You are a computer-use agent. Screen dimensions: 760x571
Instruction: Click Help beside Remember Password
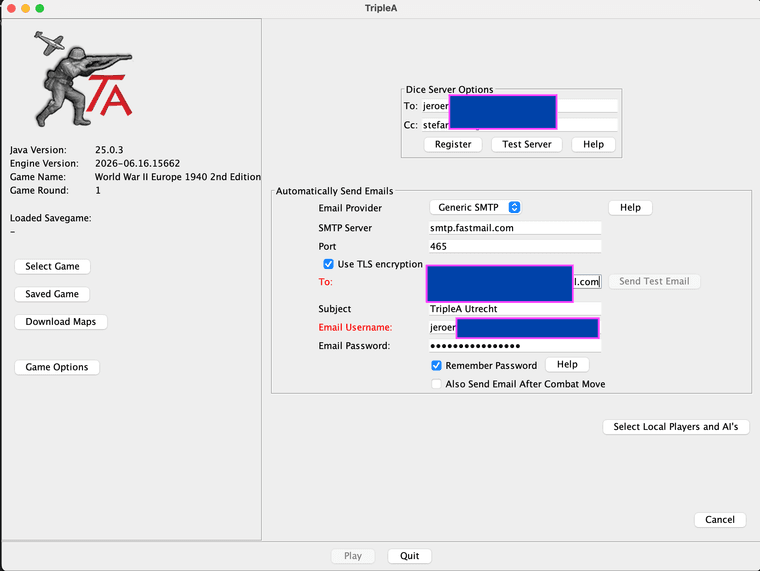(567, 365)
